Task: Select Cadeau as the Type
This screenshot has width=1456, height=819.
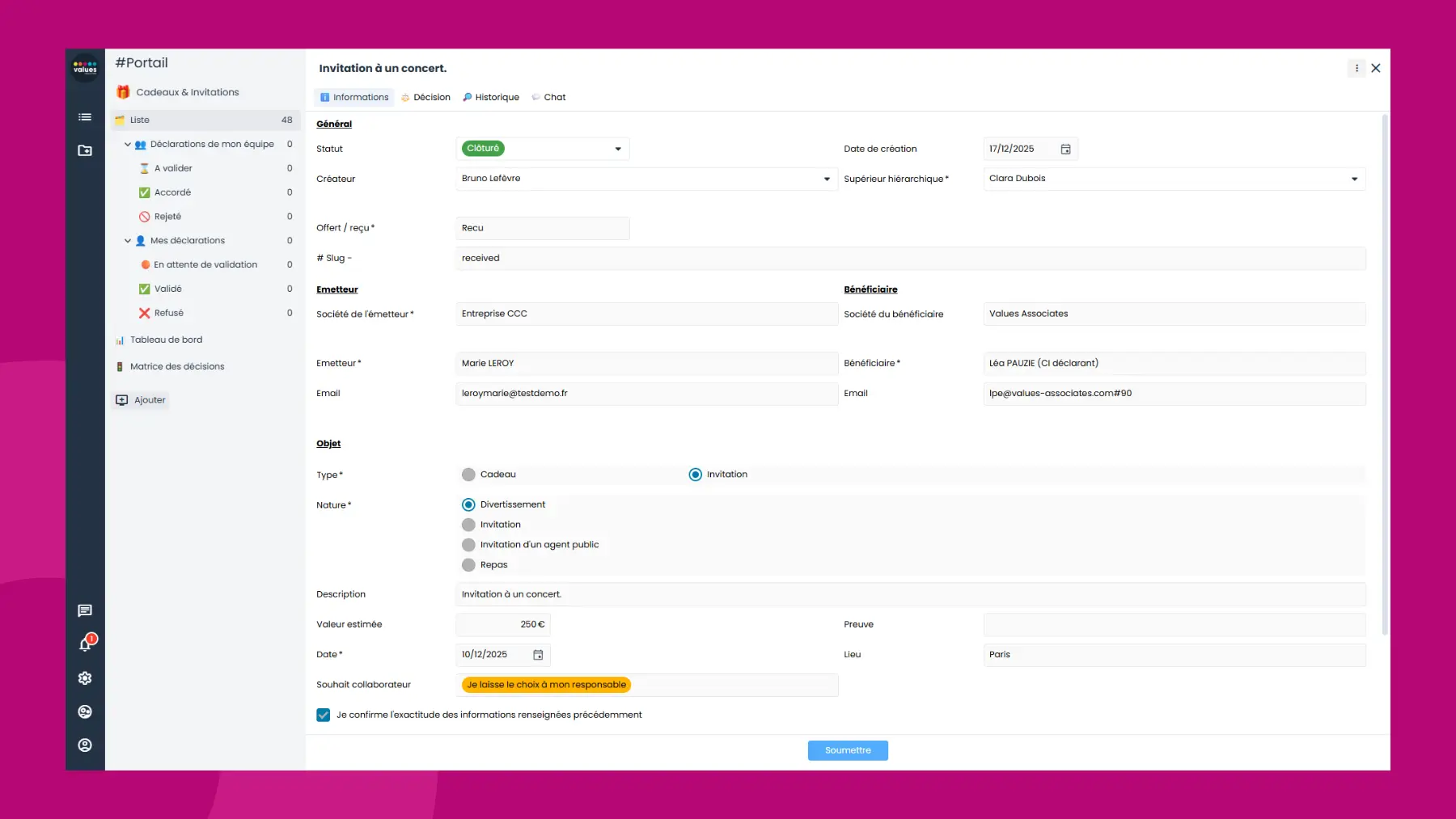Action: (468, 475)
